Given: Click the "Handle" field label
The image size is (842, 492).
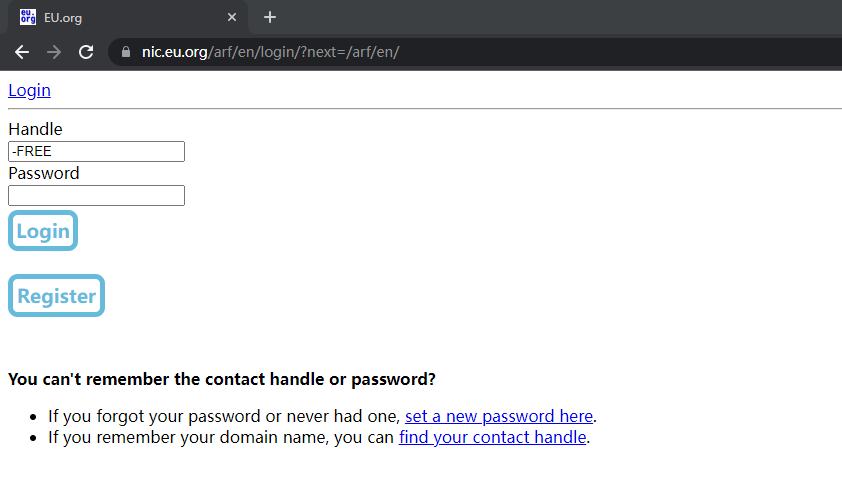Looking at the screenshot, I should [x=35, y=129].
